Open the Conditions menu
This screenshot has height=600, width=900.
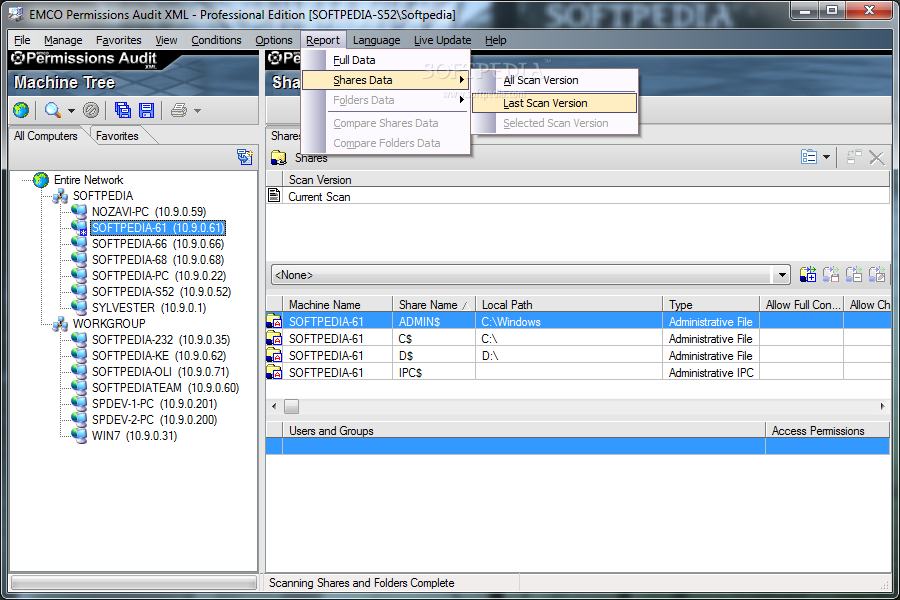[216, 40]
